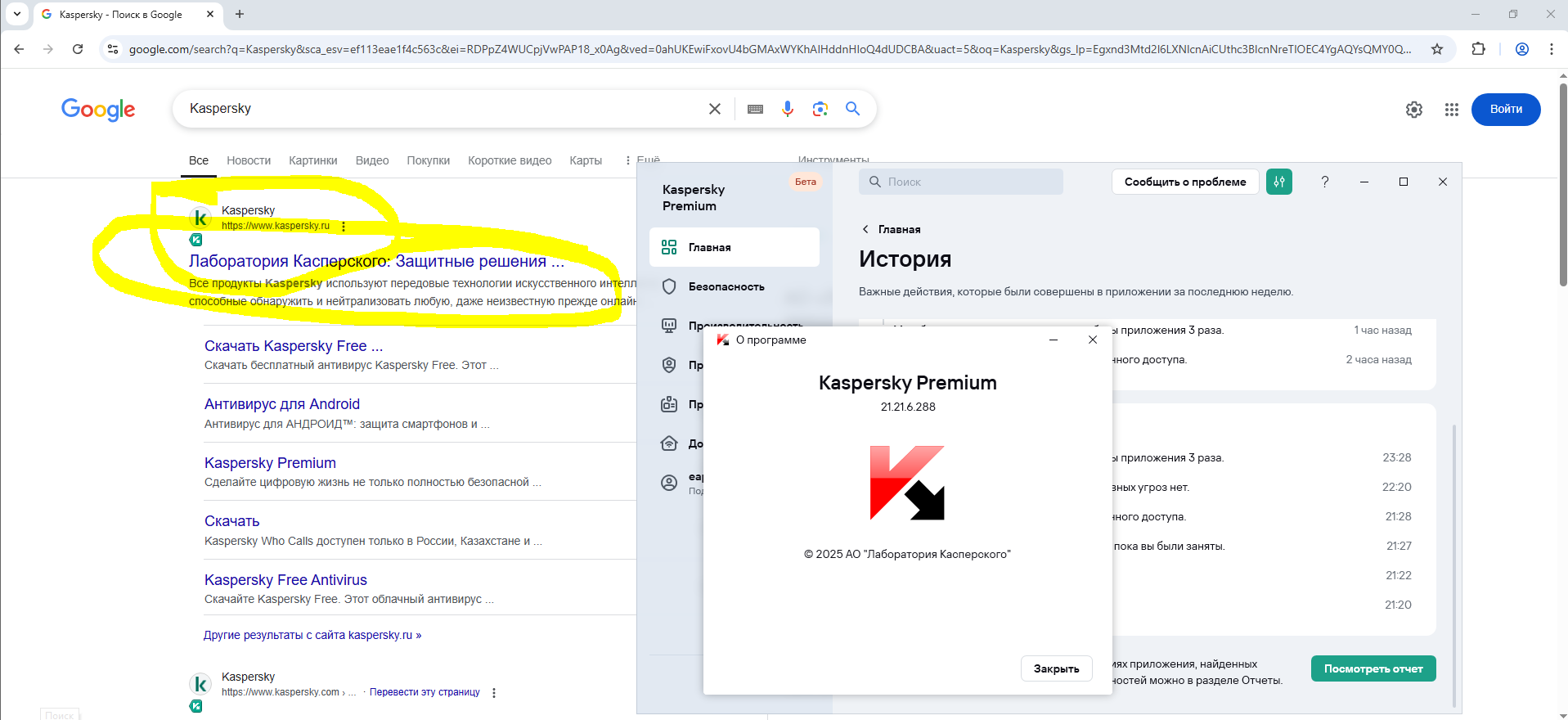Open a new Chrome tab with plus

click(x=240, y=14)
